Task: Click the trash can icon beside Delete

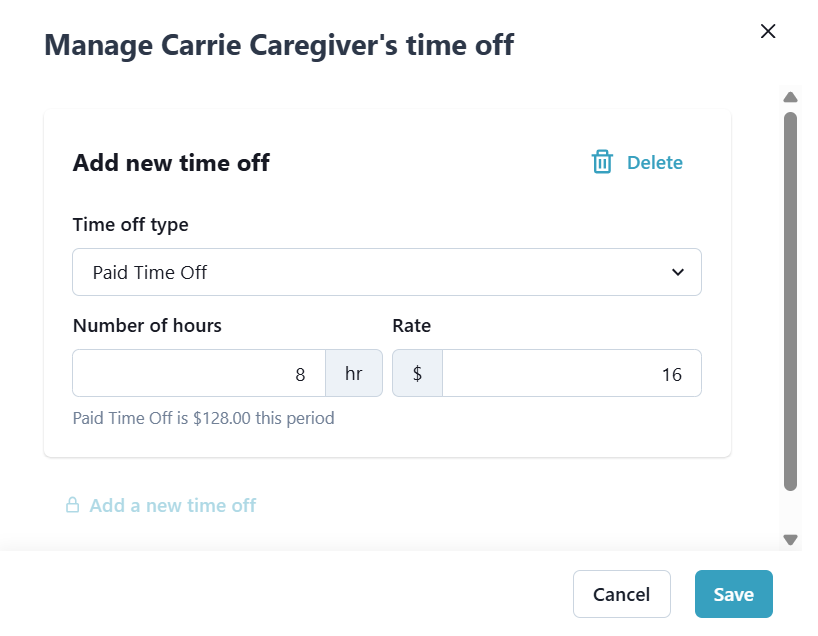Action: [602, 162]
